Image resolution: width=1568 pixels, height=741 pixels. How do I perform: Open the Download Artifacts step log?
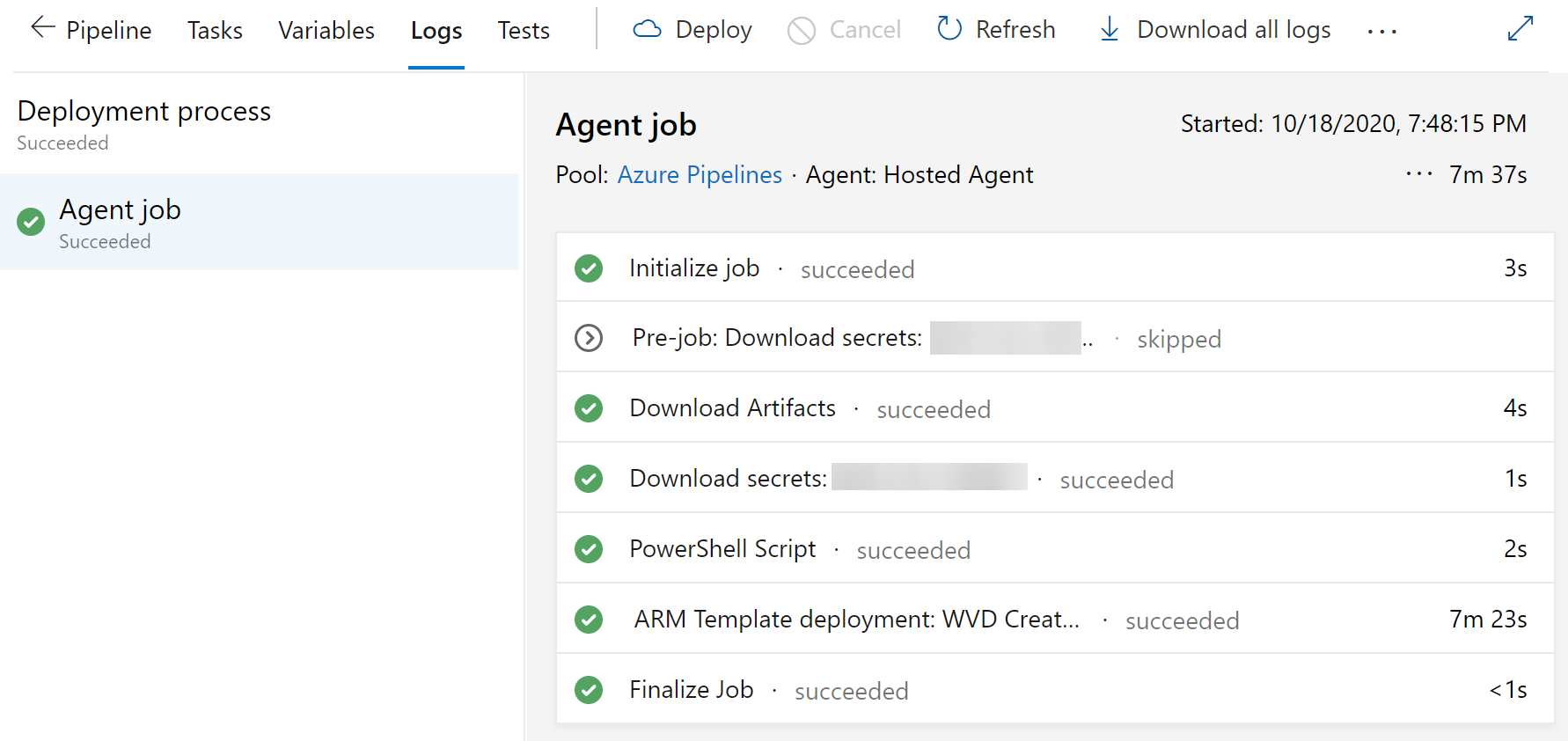pos(732,408)
